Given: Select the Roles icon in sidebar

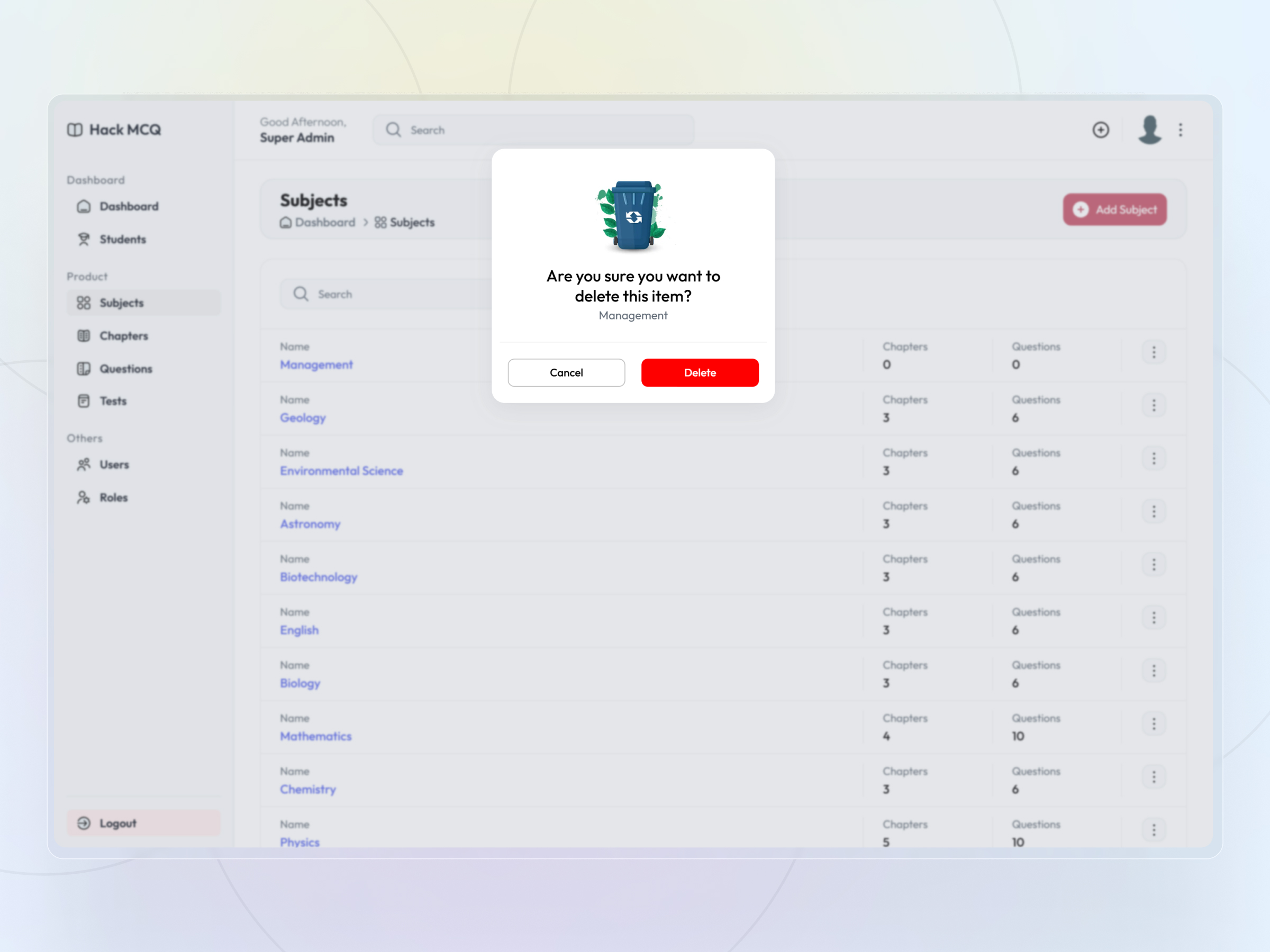Looking at the screenshot, I should coord(83,498).
